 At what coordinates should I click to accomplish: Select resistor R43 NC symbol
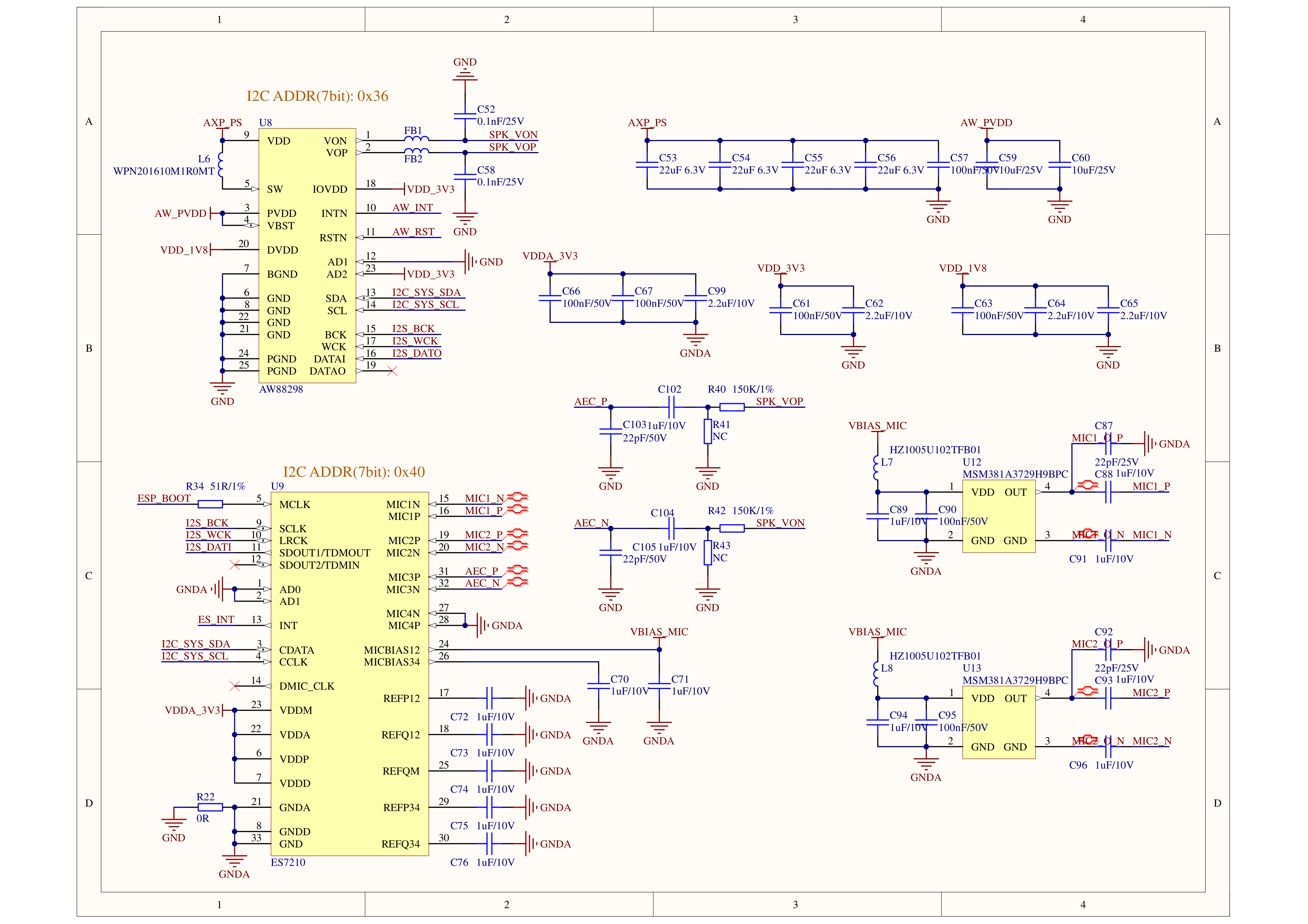[707, 553]
